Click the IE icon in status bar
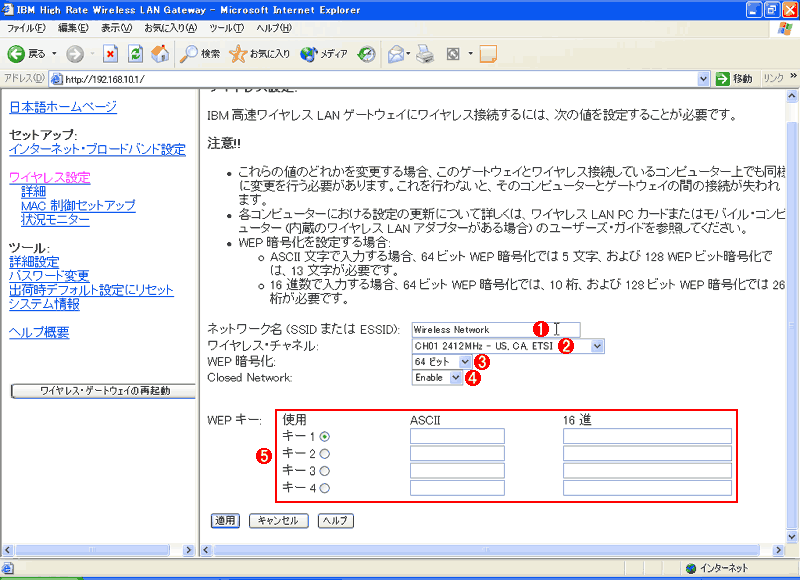 (x=7, y=568)
